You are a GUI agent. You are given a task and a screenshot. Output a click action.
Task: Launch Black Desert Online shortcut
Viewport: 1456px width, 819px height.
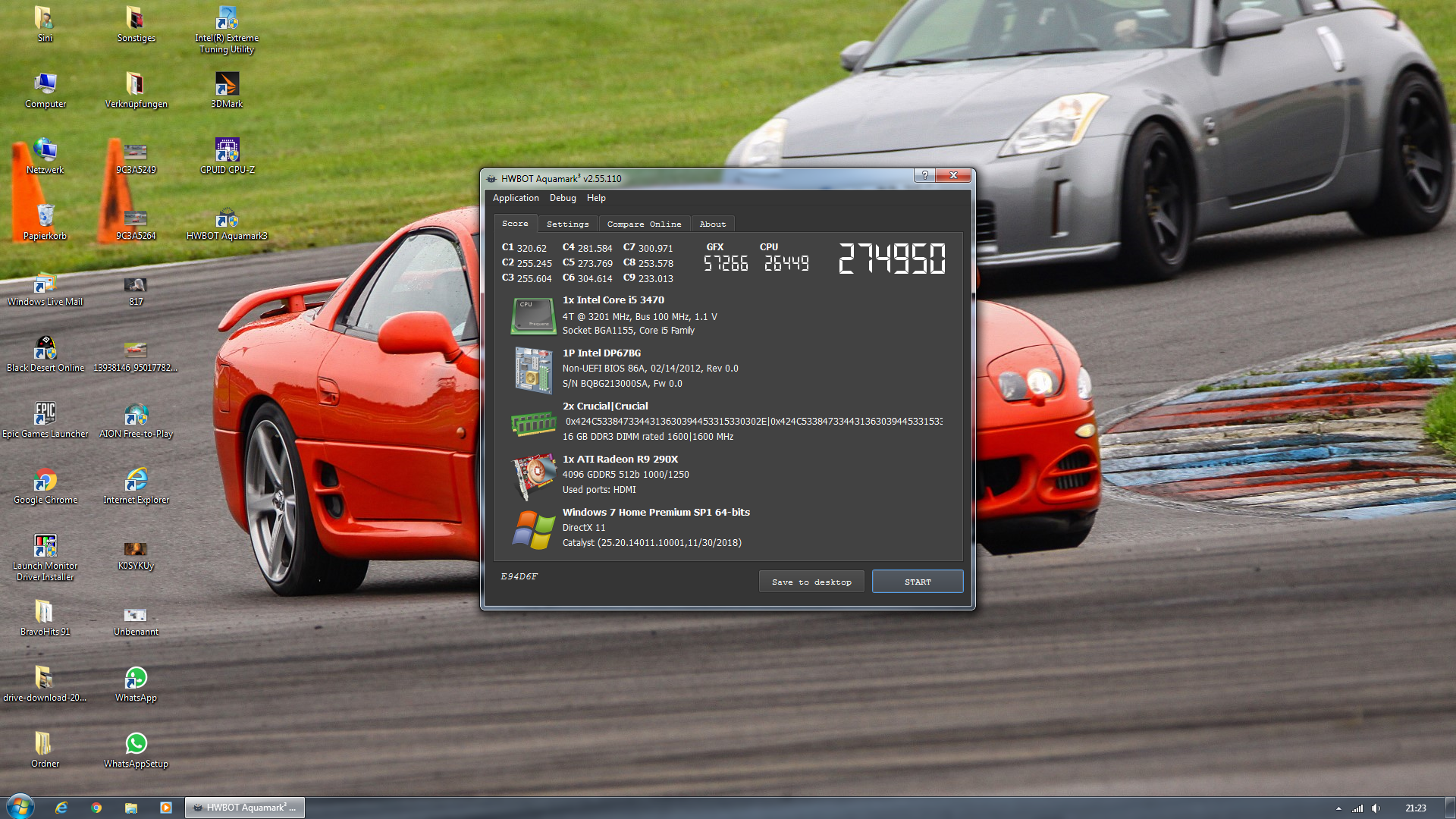[45, 354]
